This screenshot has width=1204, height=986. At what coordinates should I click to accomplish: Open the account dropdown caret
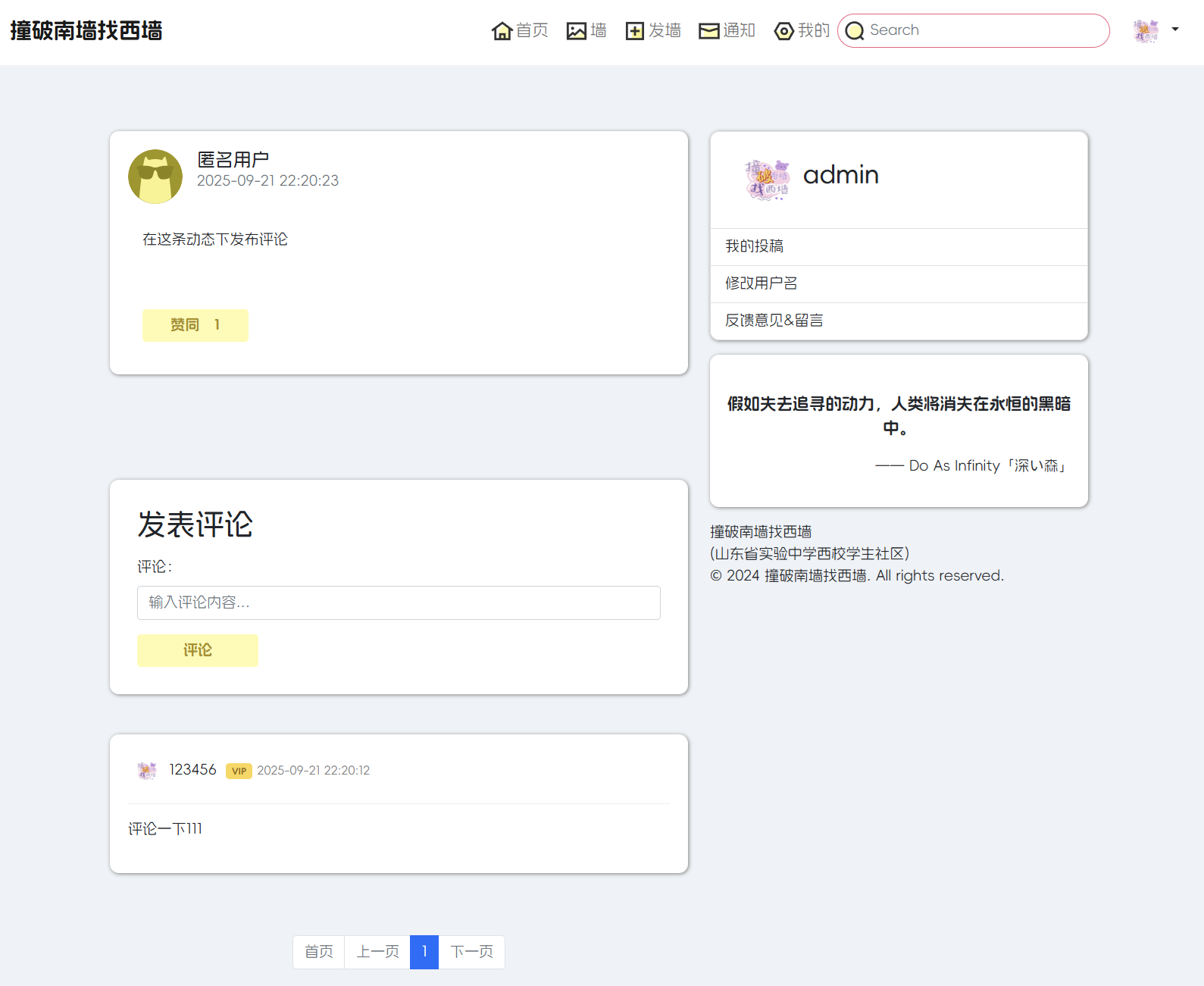[x=1175, y=30]
